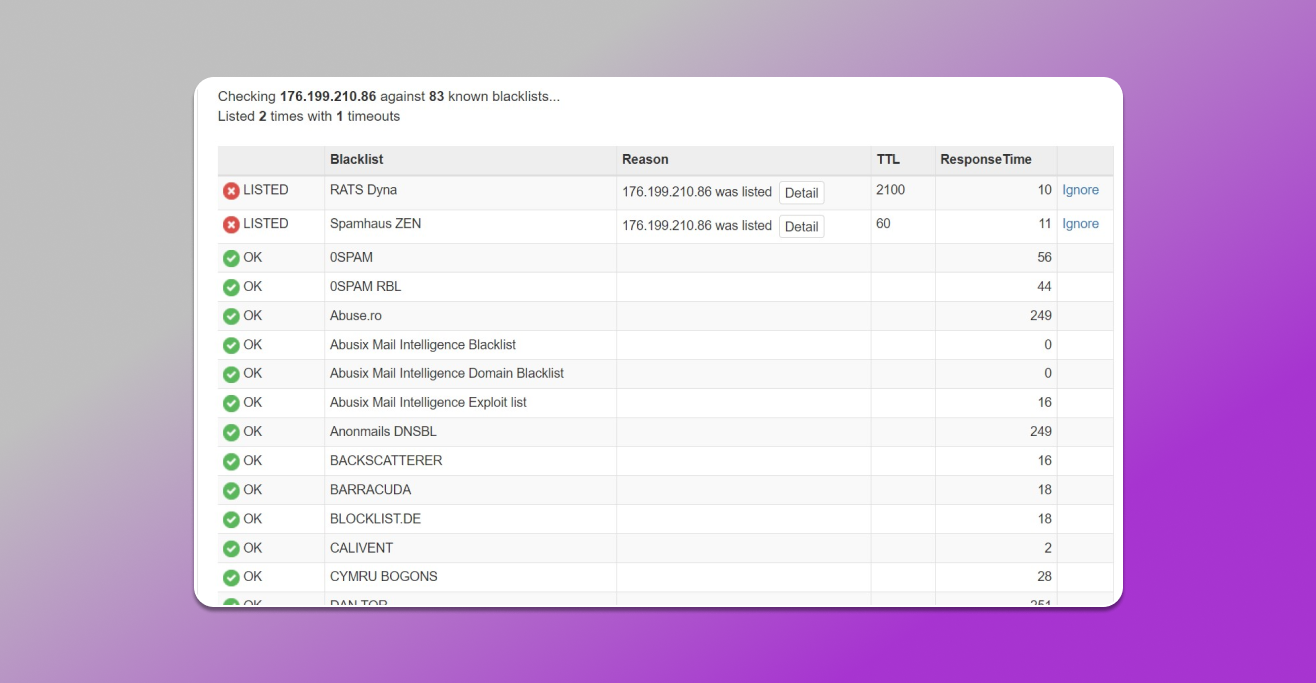This screenshot has width=1316, height=683.
Task: Click response time 56 for 0SPAM
Action: [x=1044, y=257]
